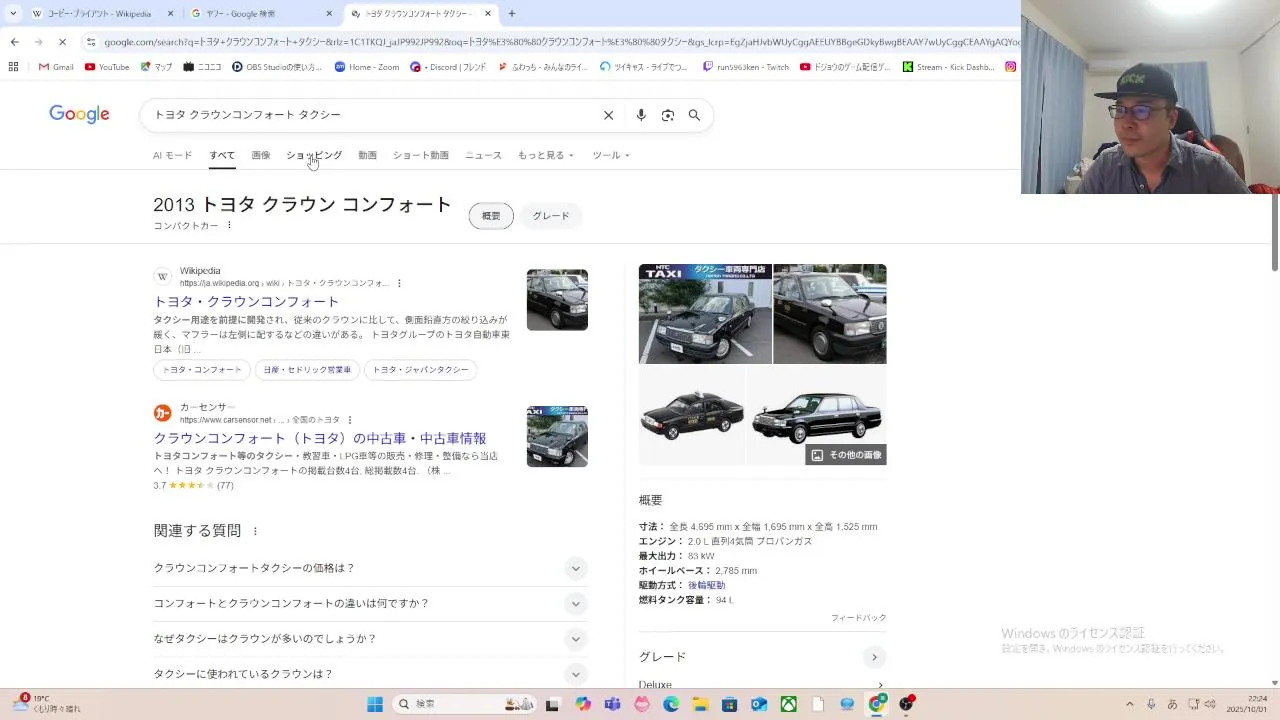
Task: Open the OBS Studio bookmark
Action: 277,67
